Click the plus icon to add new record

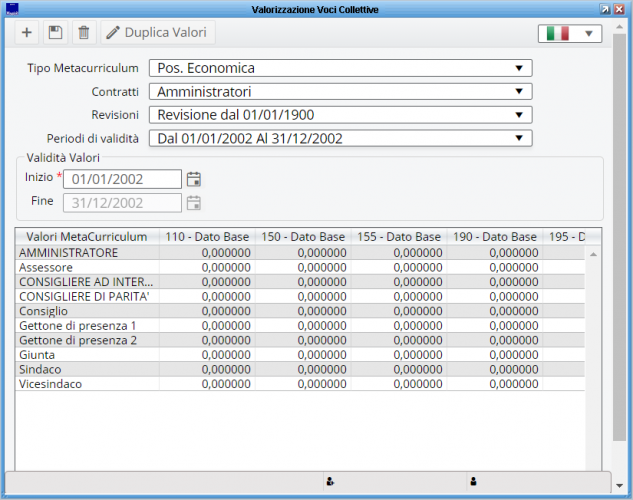[27, 33]
